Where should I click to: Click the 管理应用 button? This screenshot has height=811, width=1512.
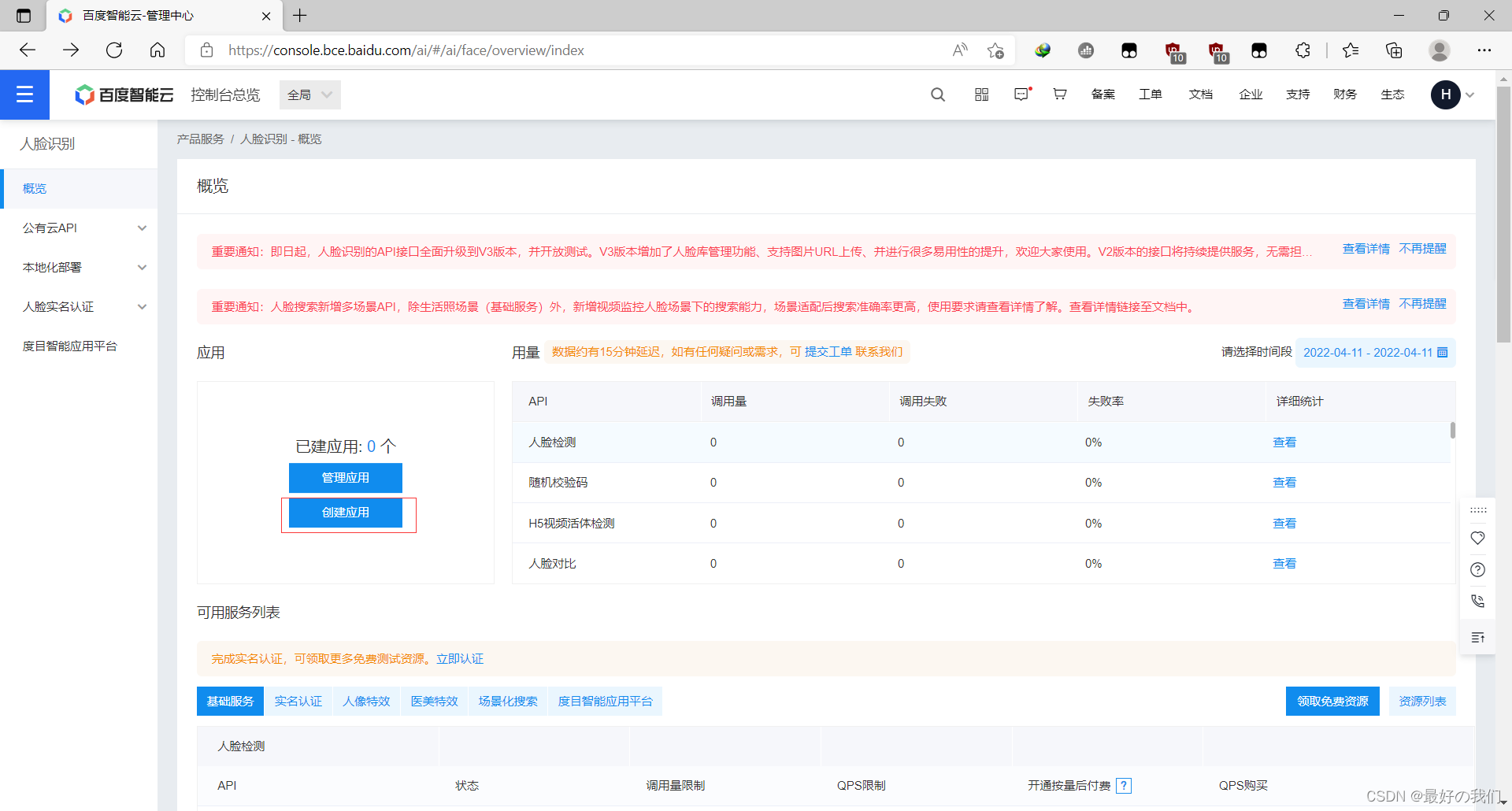click(x=346, y=478)
